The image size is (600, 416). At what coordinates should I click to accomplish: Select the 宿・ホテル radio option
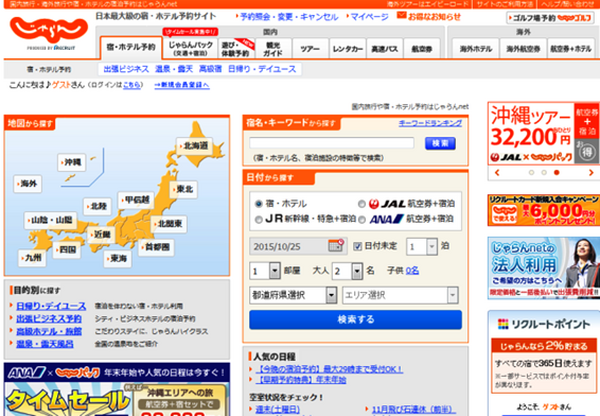tap(259, 204)
